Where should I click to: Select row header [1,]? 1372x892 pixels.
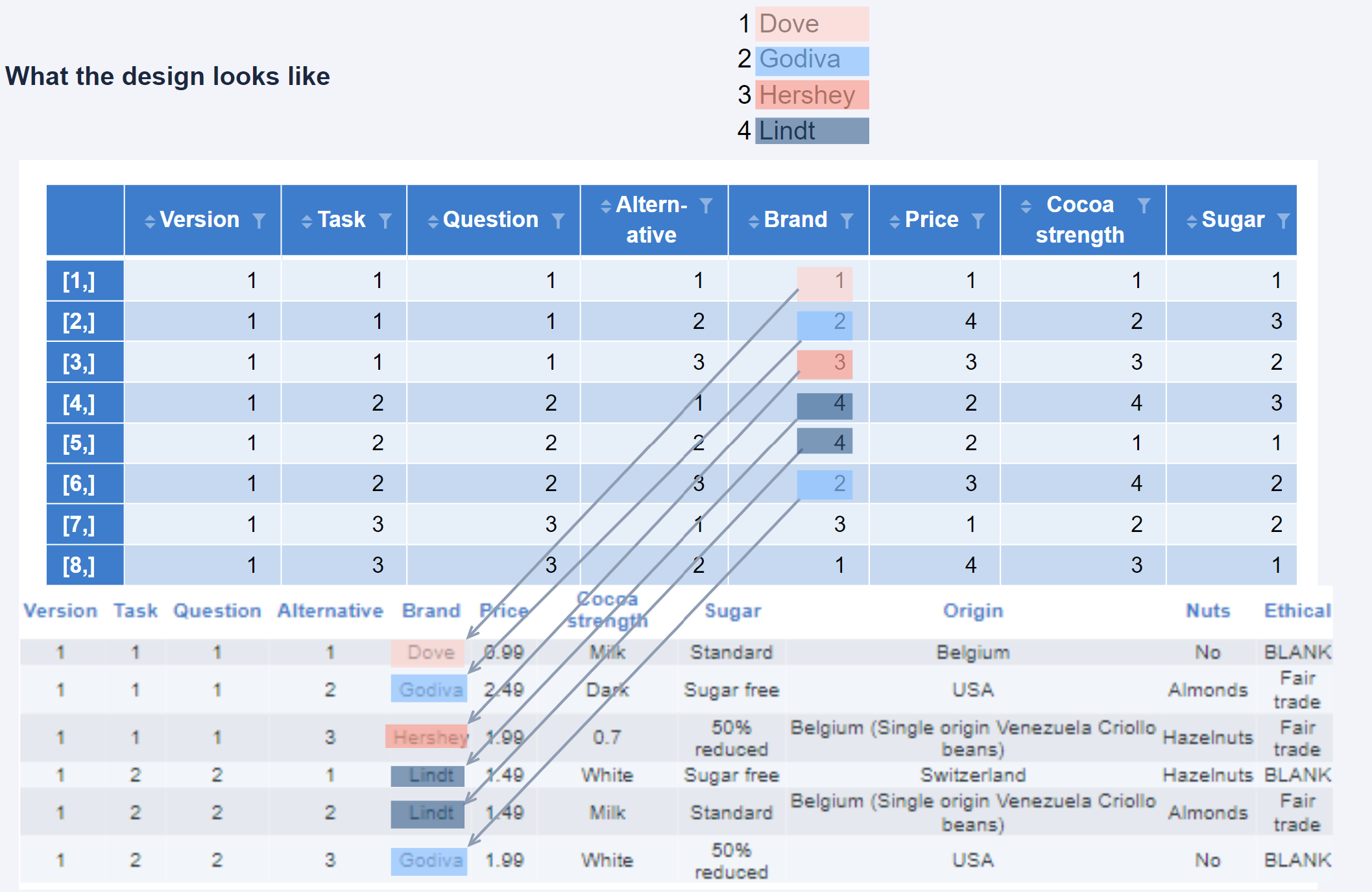(x=85, y=281)
